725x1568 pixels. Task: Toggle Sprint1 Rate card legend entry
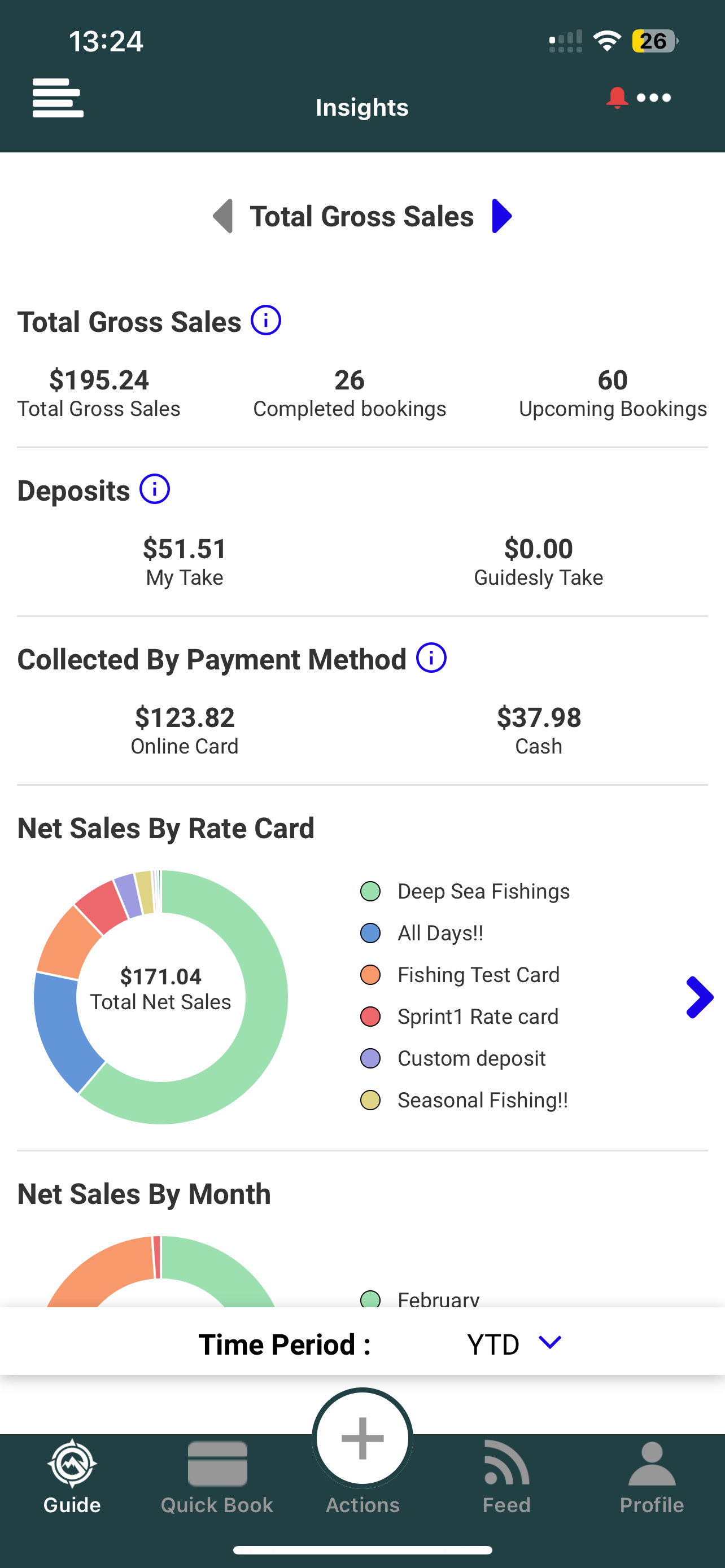point(477,1017)
